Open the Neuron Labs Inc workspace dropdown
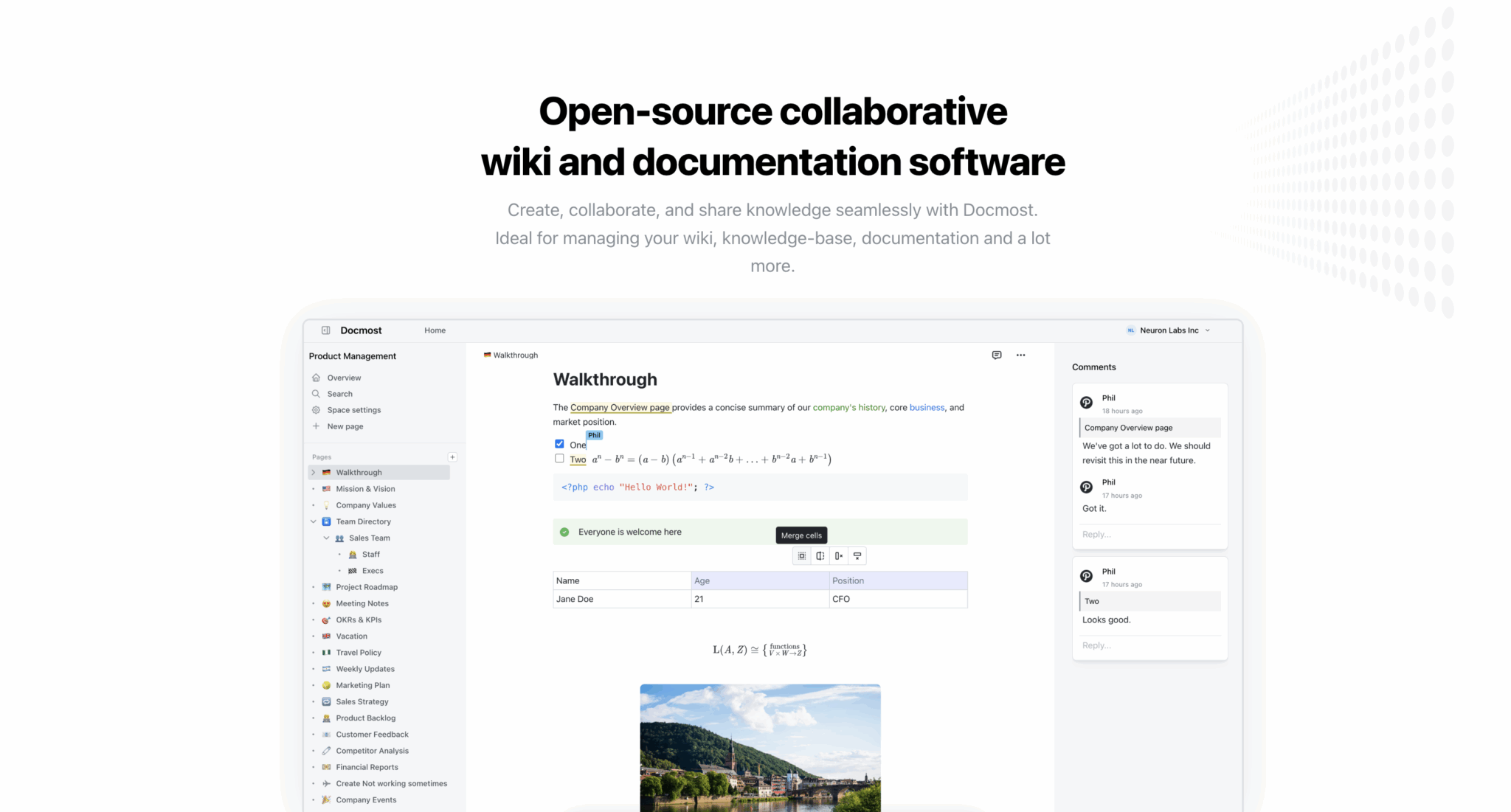The height and width of the screenshot is (812, 1511). pos(1168,330)
